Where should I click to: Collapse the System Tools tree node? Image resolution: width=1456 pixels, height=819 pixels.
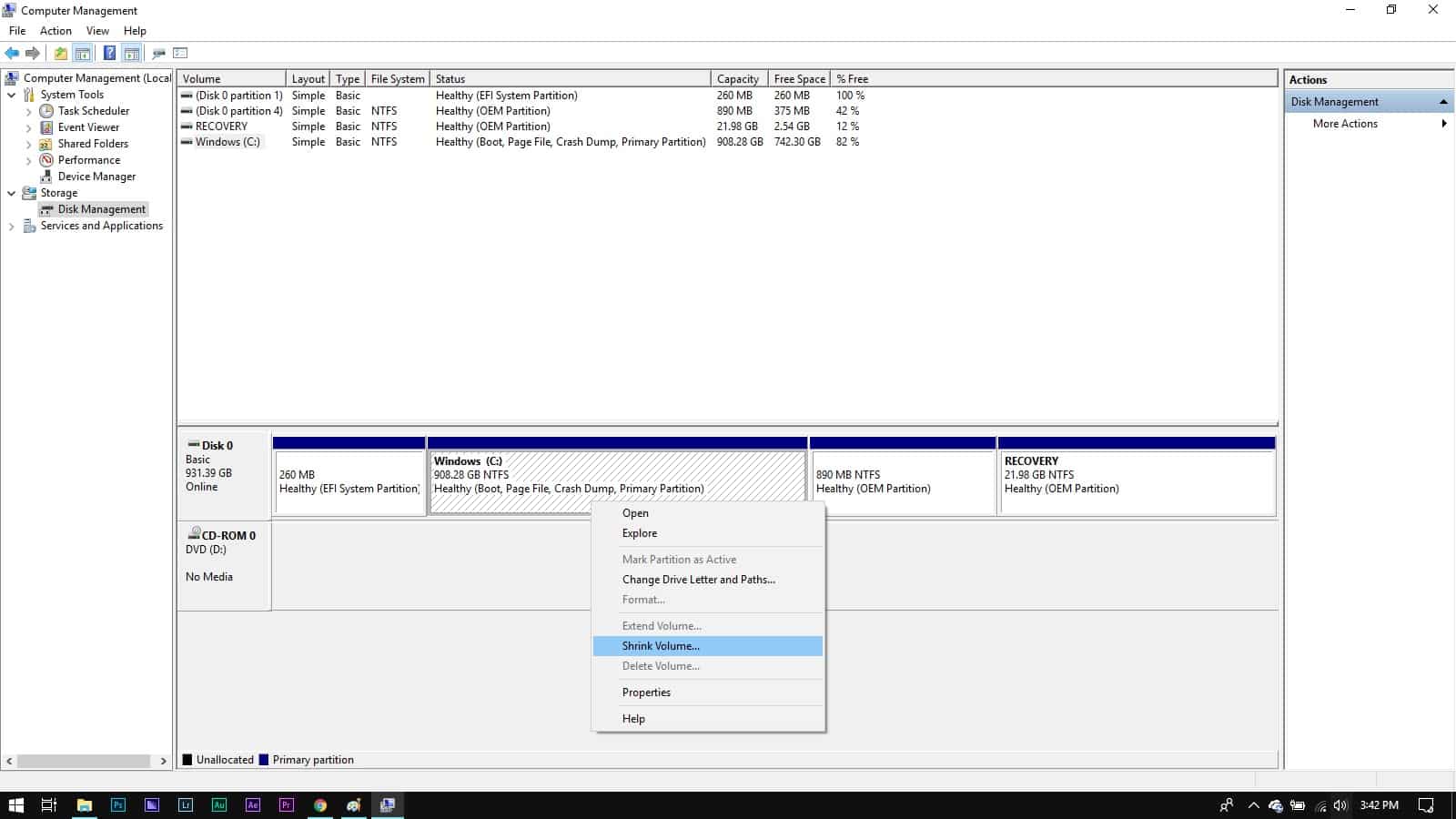coord(11,95)
